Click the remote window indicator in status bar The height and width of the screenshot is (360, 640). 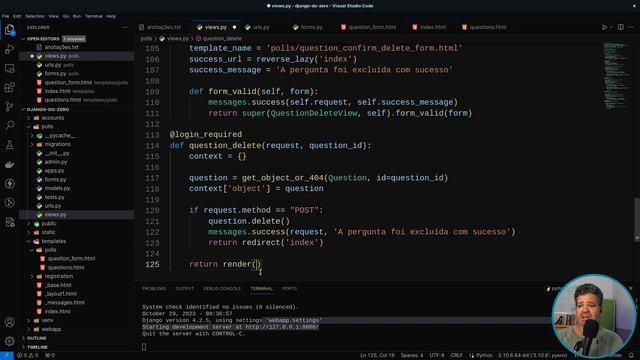pyautogui.click(x=7, y=356)
